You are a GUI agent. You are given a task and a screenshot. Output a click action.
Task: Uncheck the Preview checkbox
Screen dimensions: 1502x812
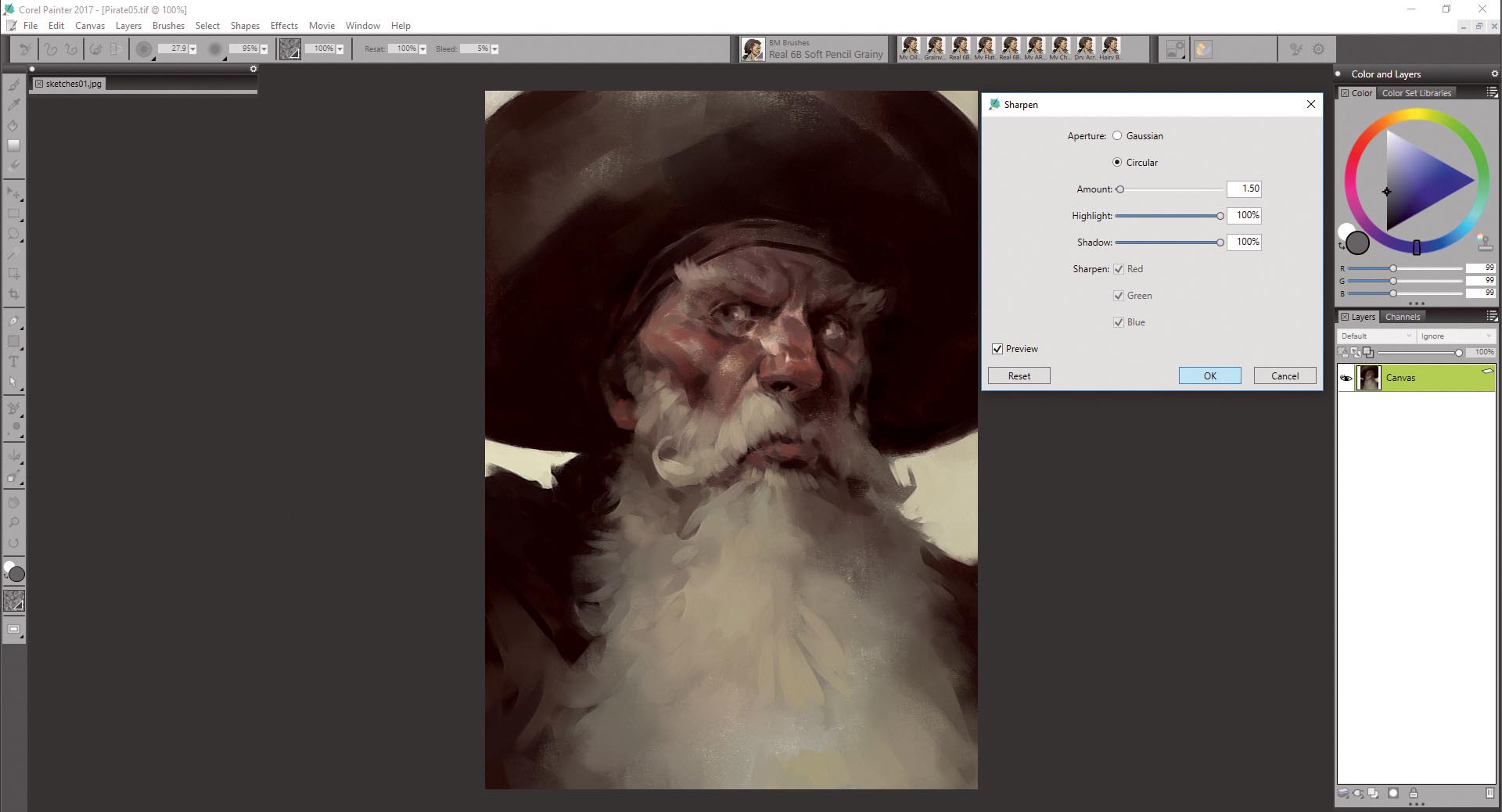997,349
